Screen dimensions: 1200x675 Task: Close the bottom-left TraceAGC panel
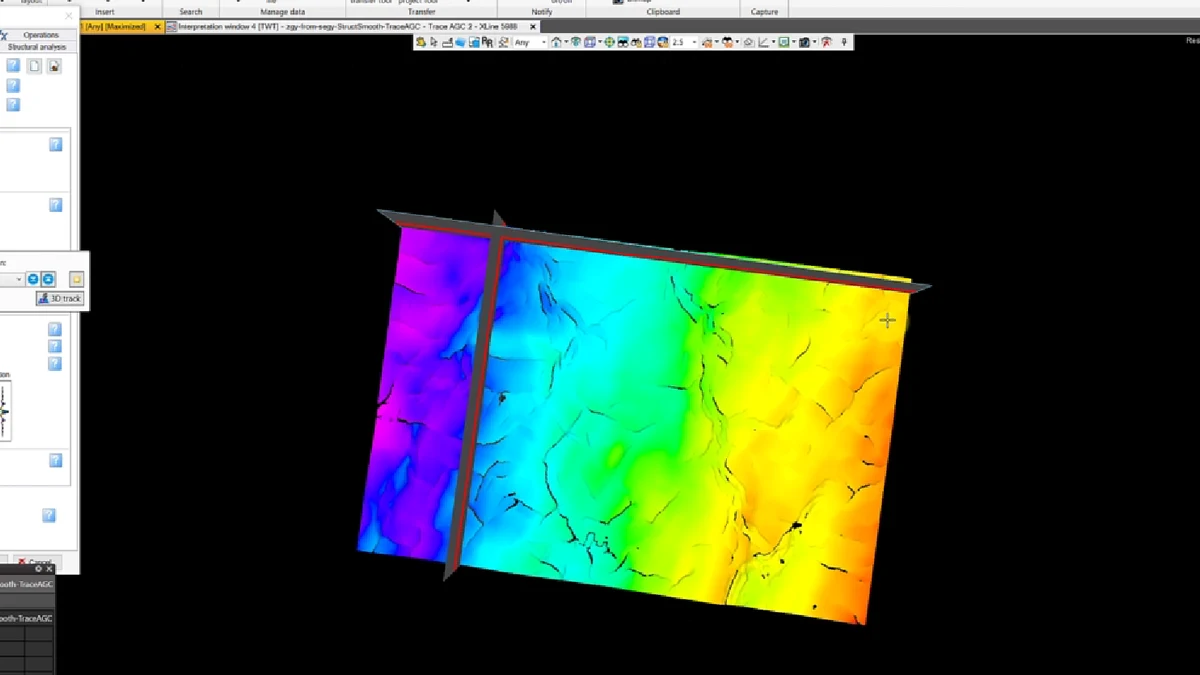[x=49, y=569]
